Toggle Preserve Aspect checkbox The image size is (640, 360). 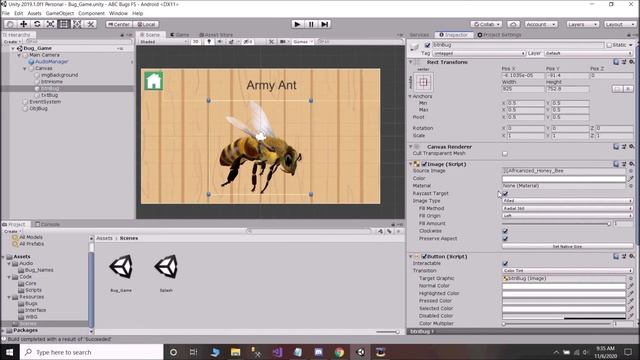[505, 238]
